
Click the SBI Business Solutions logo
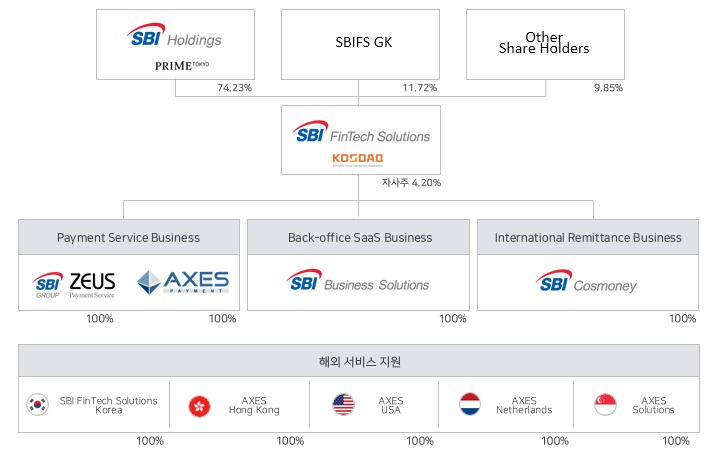point(358,281)
